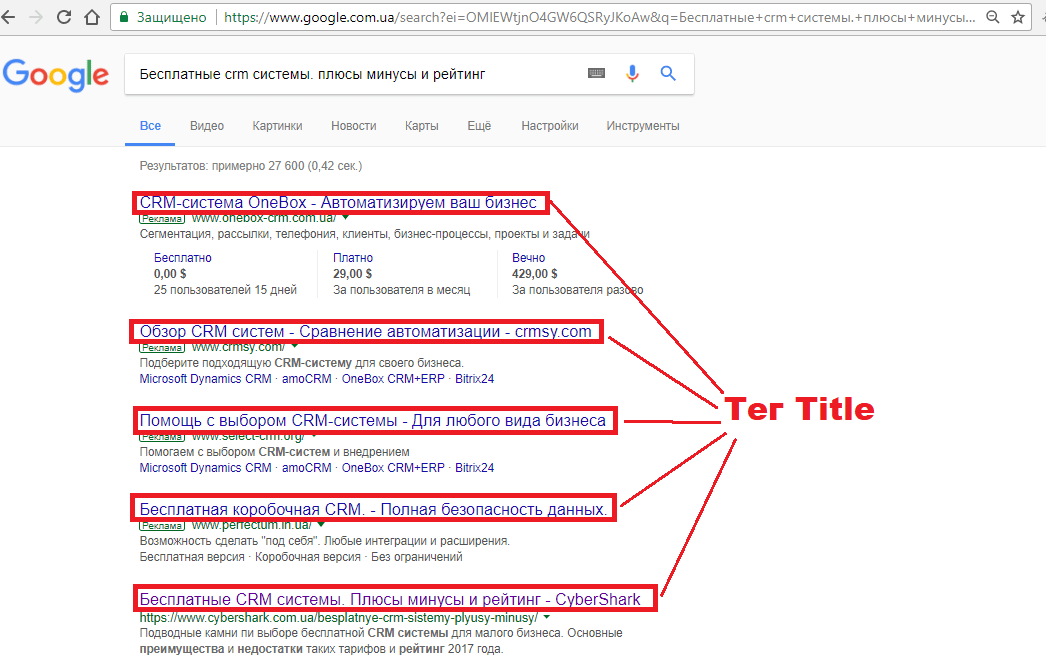This screenshot has width=1046, height=663.
Task: Focus the address bar URL
Action: [x=599, y=17]
